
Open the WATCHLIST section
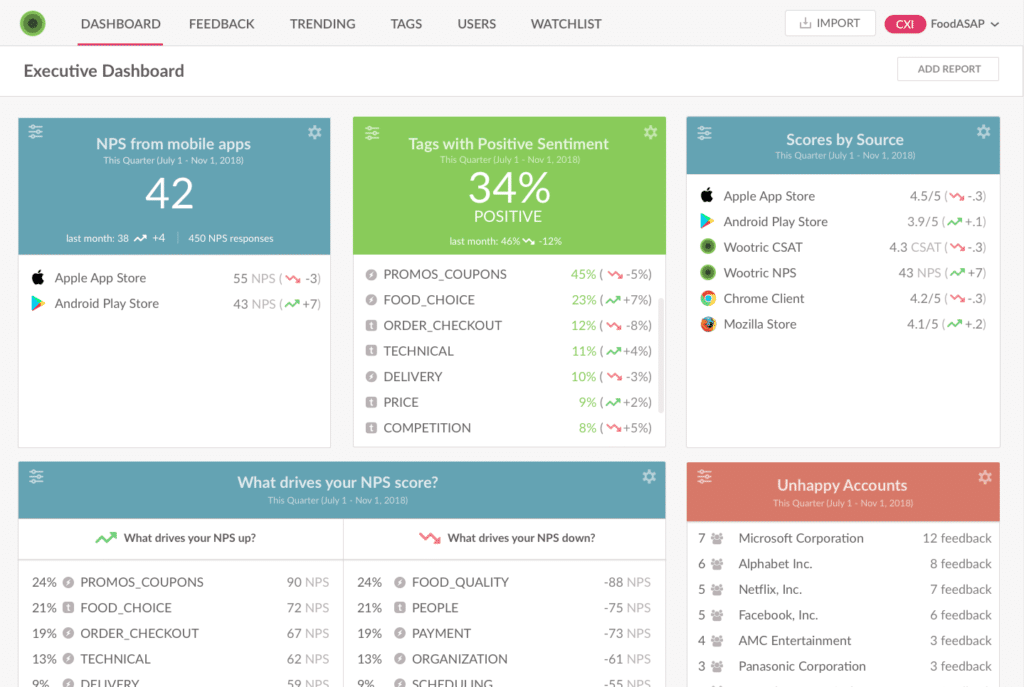[x=565, y=23]
